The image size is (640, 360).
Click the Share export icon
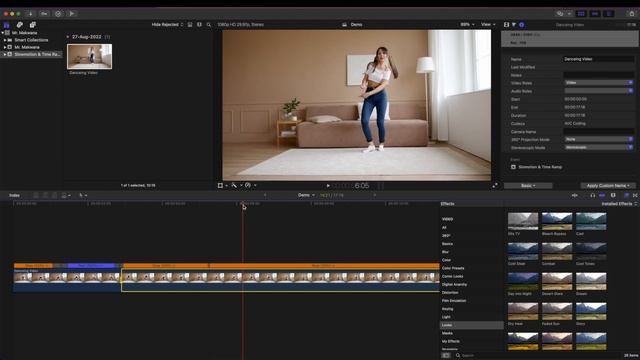click(x=632, y=13)
